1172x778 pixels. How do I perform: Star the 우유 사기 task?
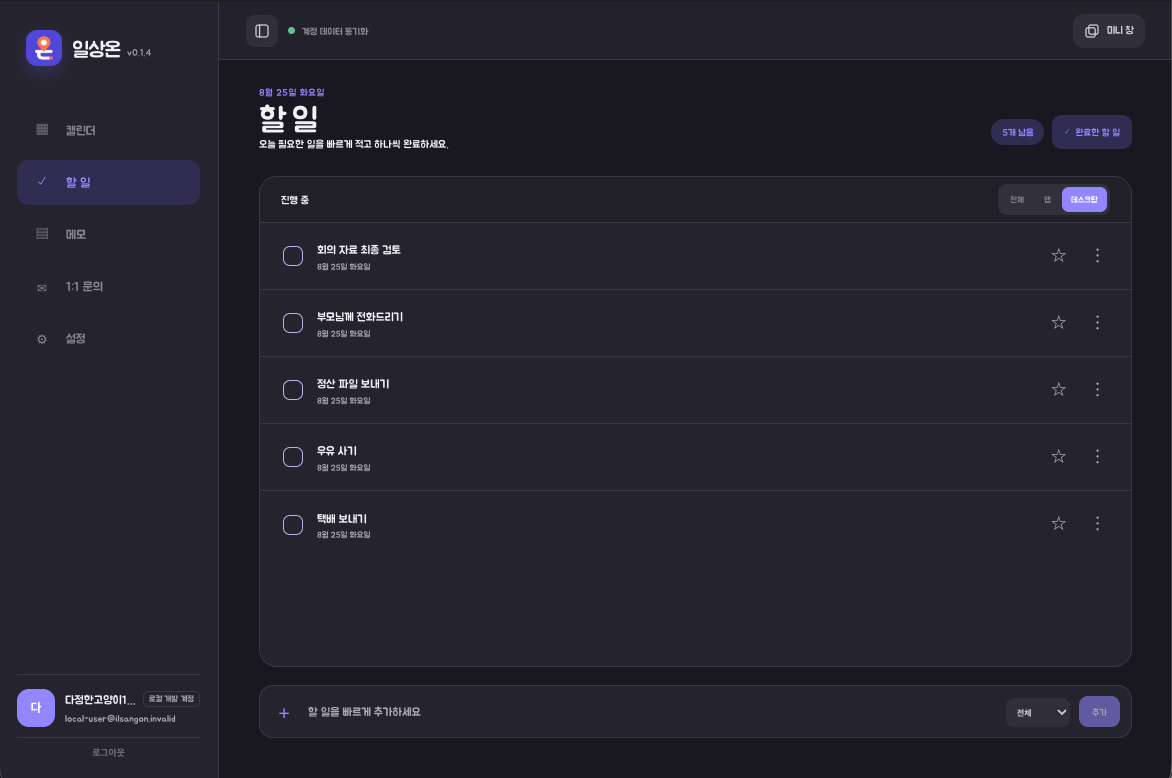point(1058,457)
